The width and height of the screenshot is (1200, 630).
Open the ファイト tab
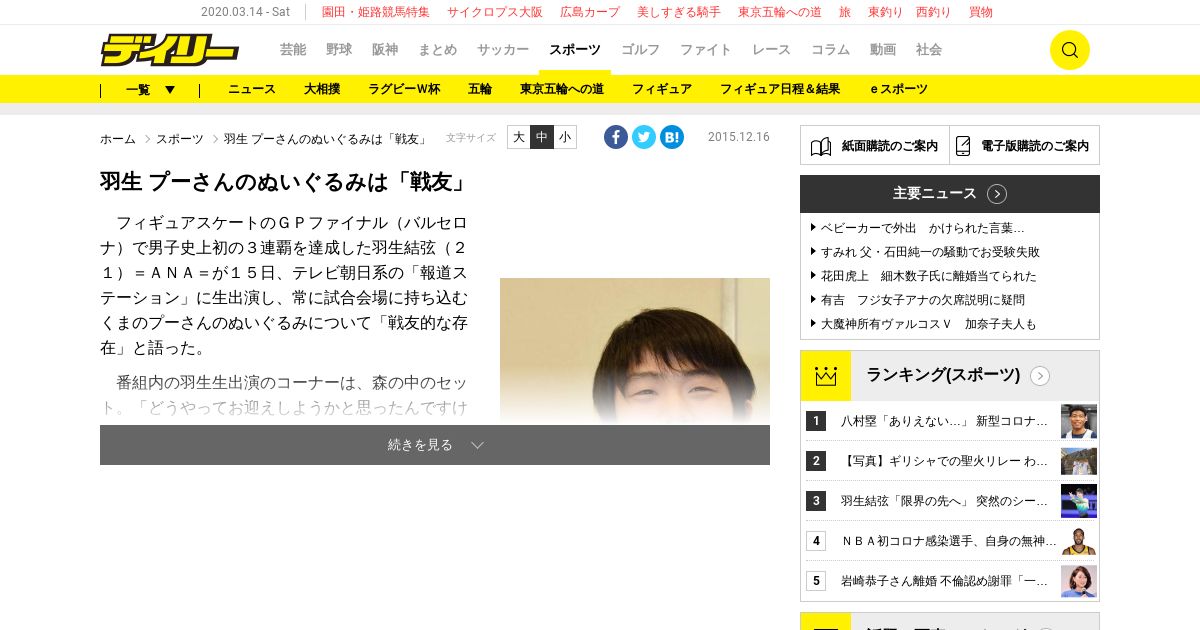706,50
